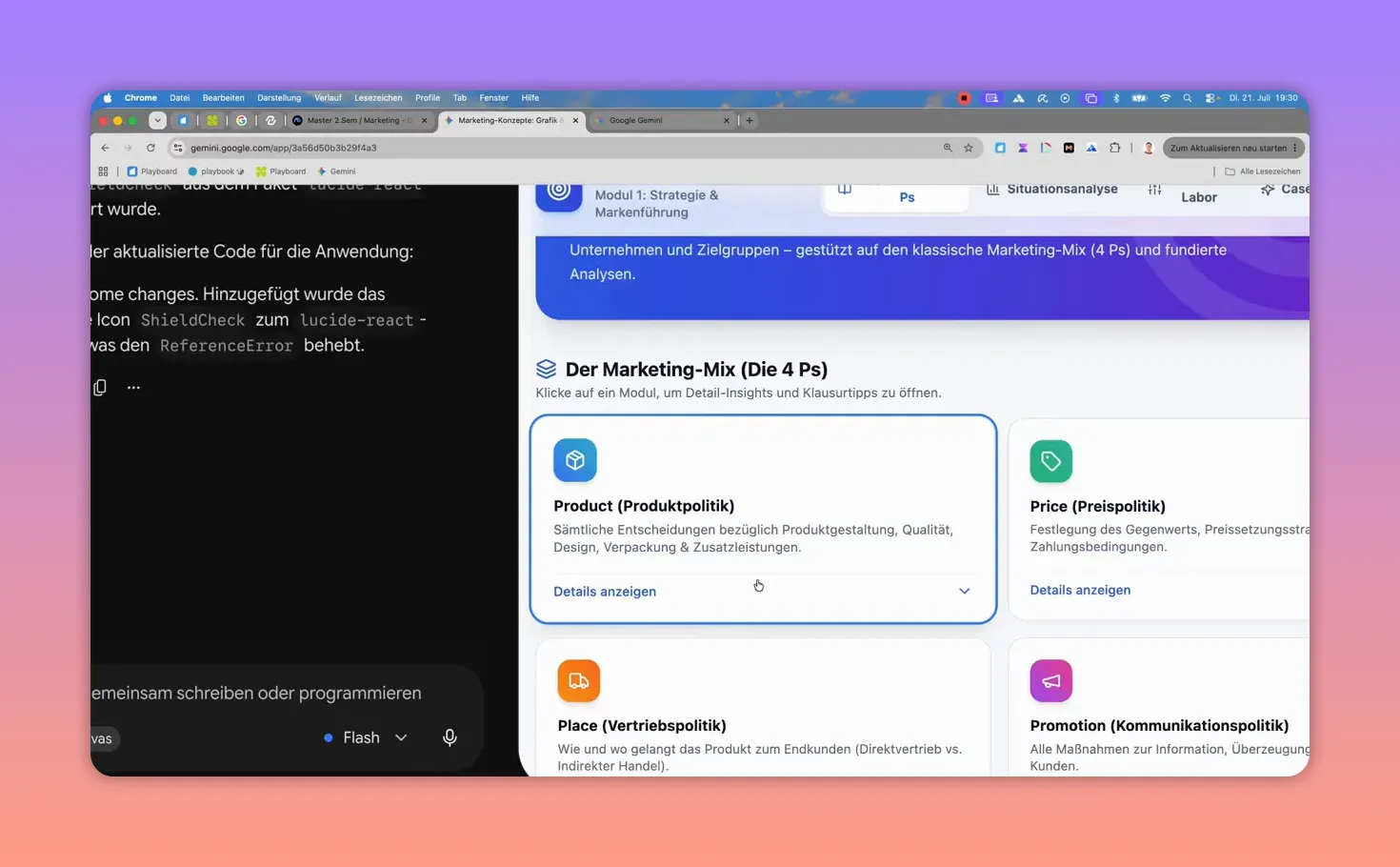
Task: Open the Verlauf menu
Action: [x=328, y=98]
